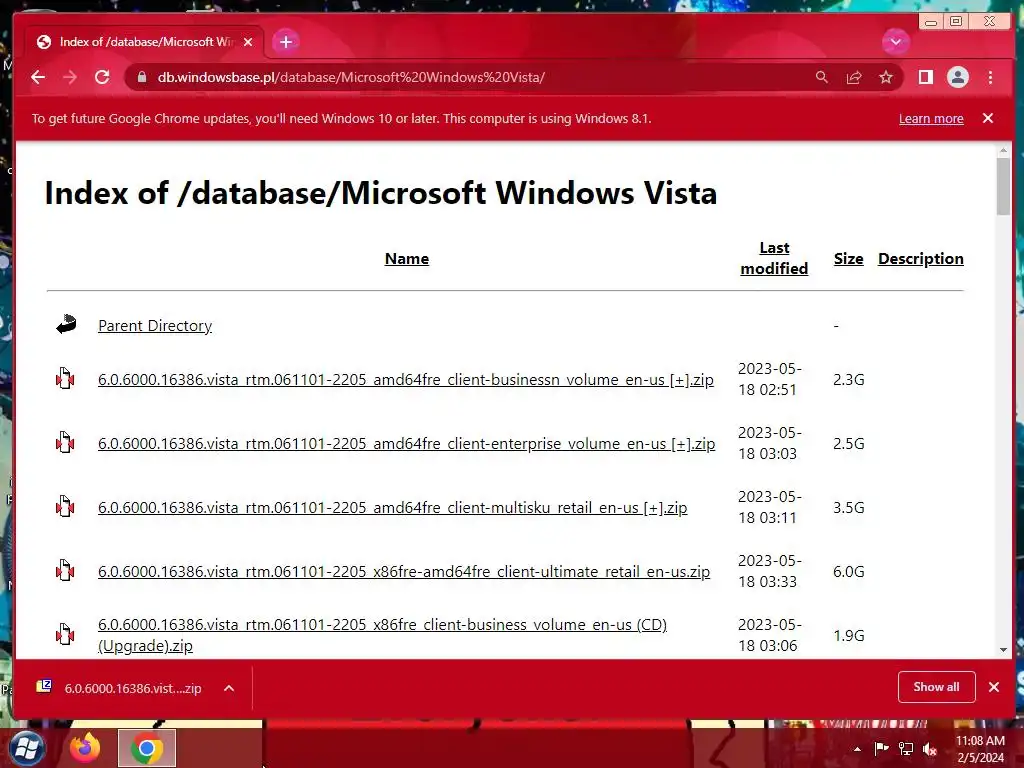Sort listing by Last modified
The width and height of the screenshot is (1024, 768).
click(x=774, y=258)
